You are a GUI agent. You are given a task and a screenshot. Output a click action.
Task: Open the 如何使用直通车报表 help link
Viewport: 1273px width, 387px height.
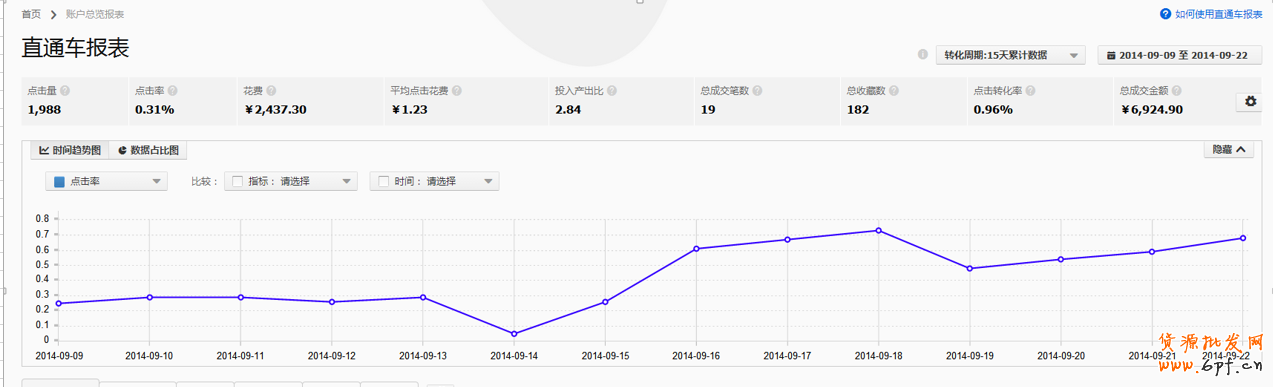pos(1210,15)
